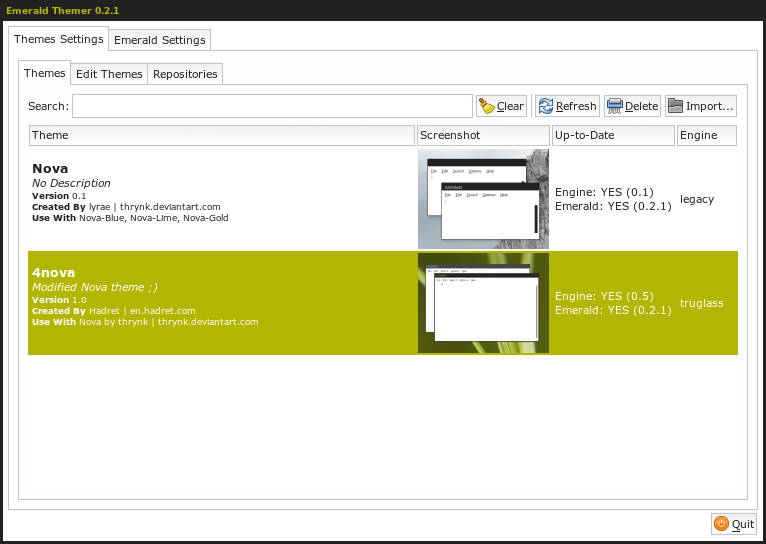Select the Themes sub-tab
Screen dimensions: 766x544
coord(44,73)
